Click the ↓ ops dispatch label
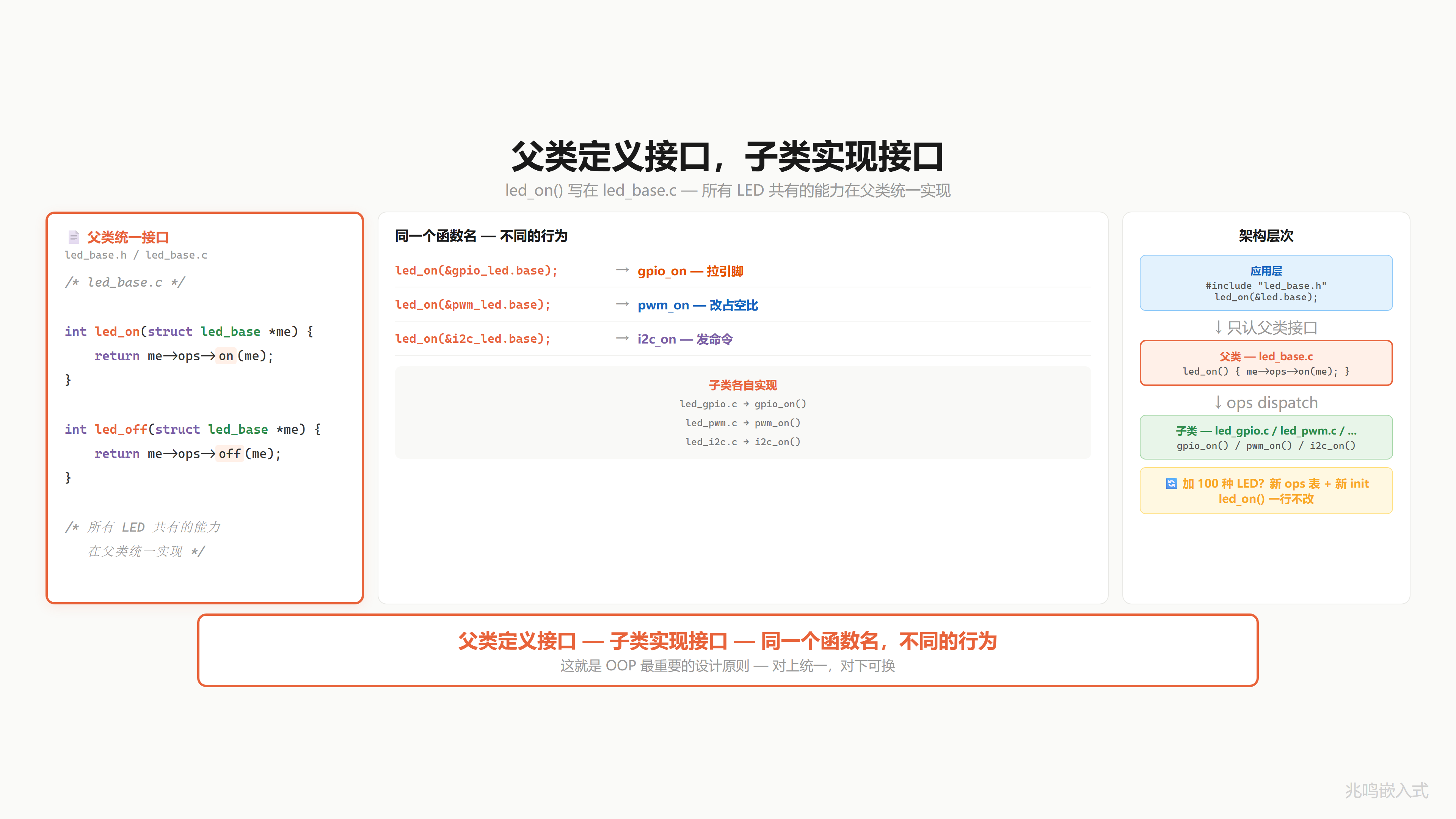Screen dimensions: 1456x819 1266,402
